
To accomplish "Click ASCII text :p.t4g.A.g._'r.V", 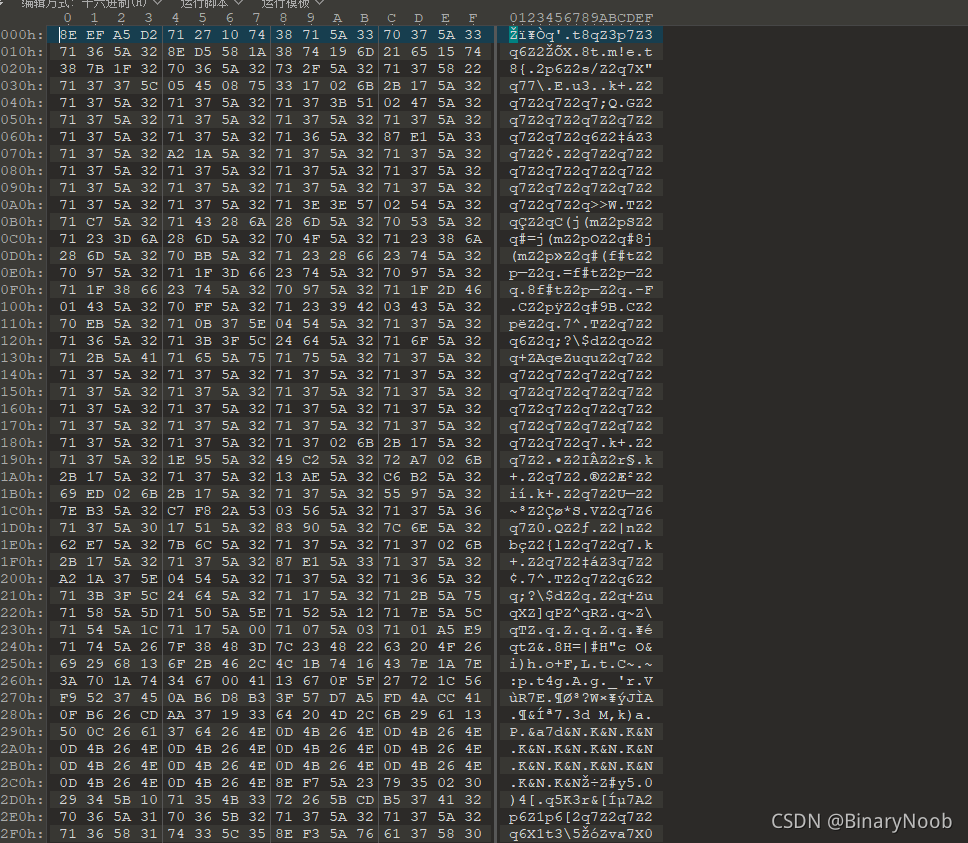I will 581,681.
